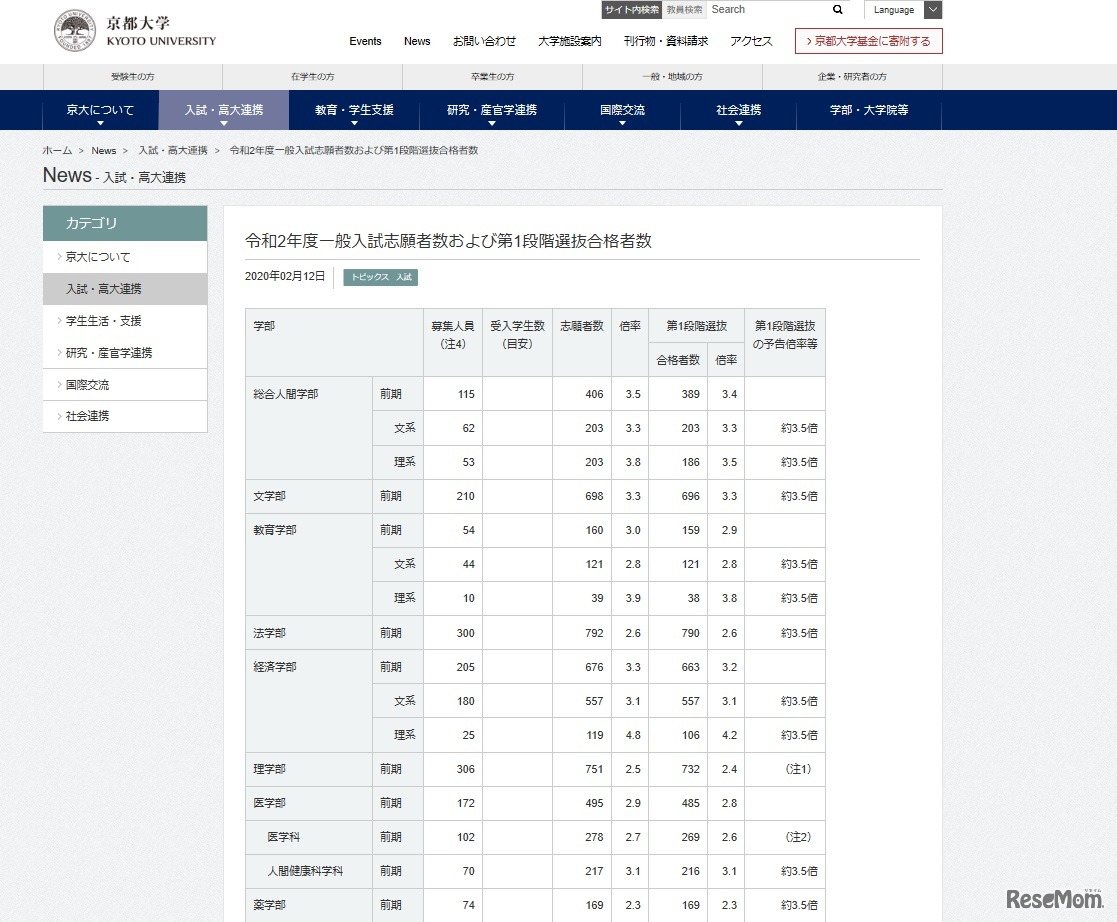Open the Events page link

tap(365, 42)
